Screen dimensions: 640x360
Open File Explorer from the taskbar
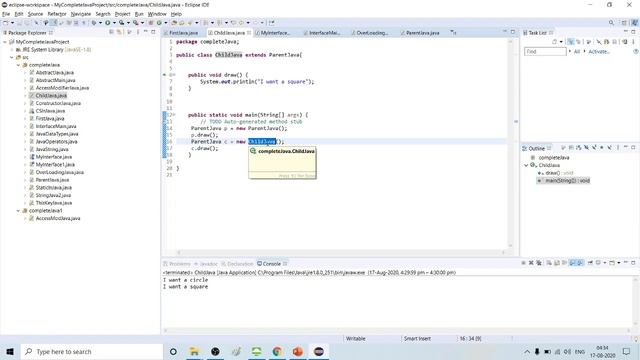click(x=194, y=351)
